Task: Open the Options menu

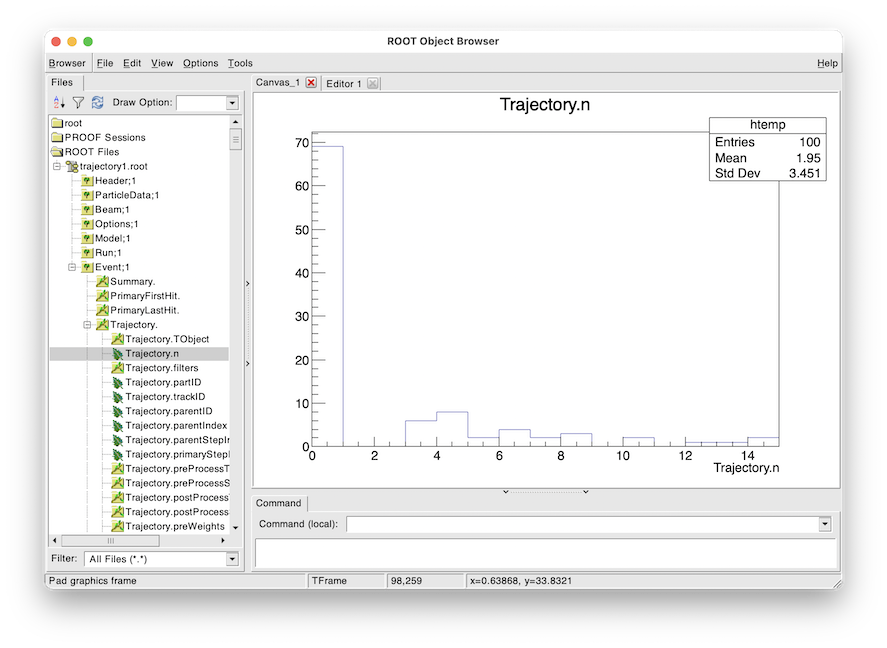Action: pos(200,63)
